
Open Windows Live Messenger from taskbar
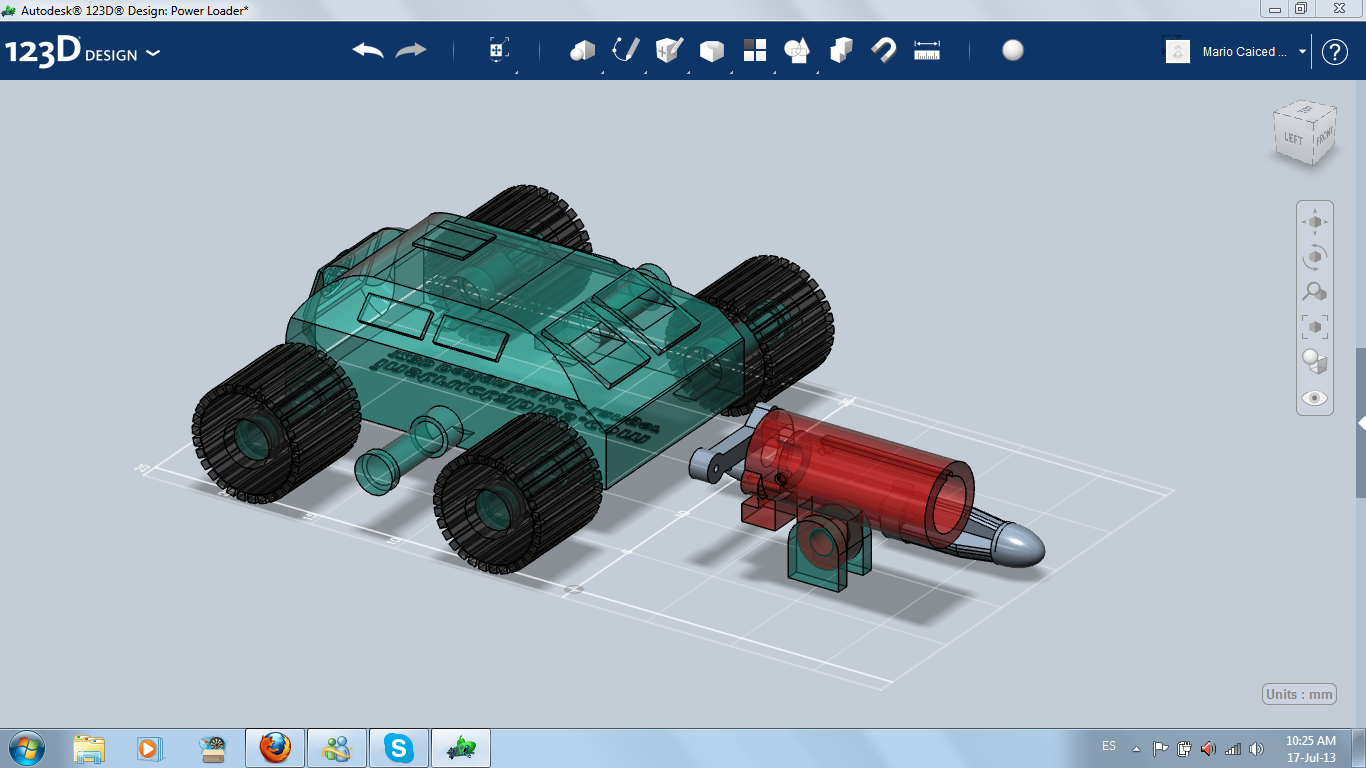pos(337,748)
